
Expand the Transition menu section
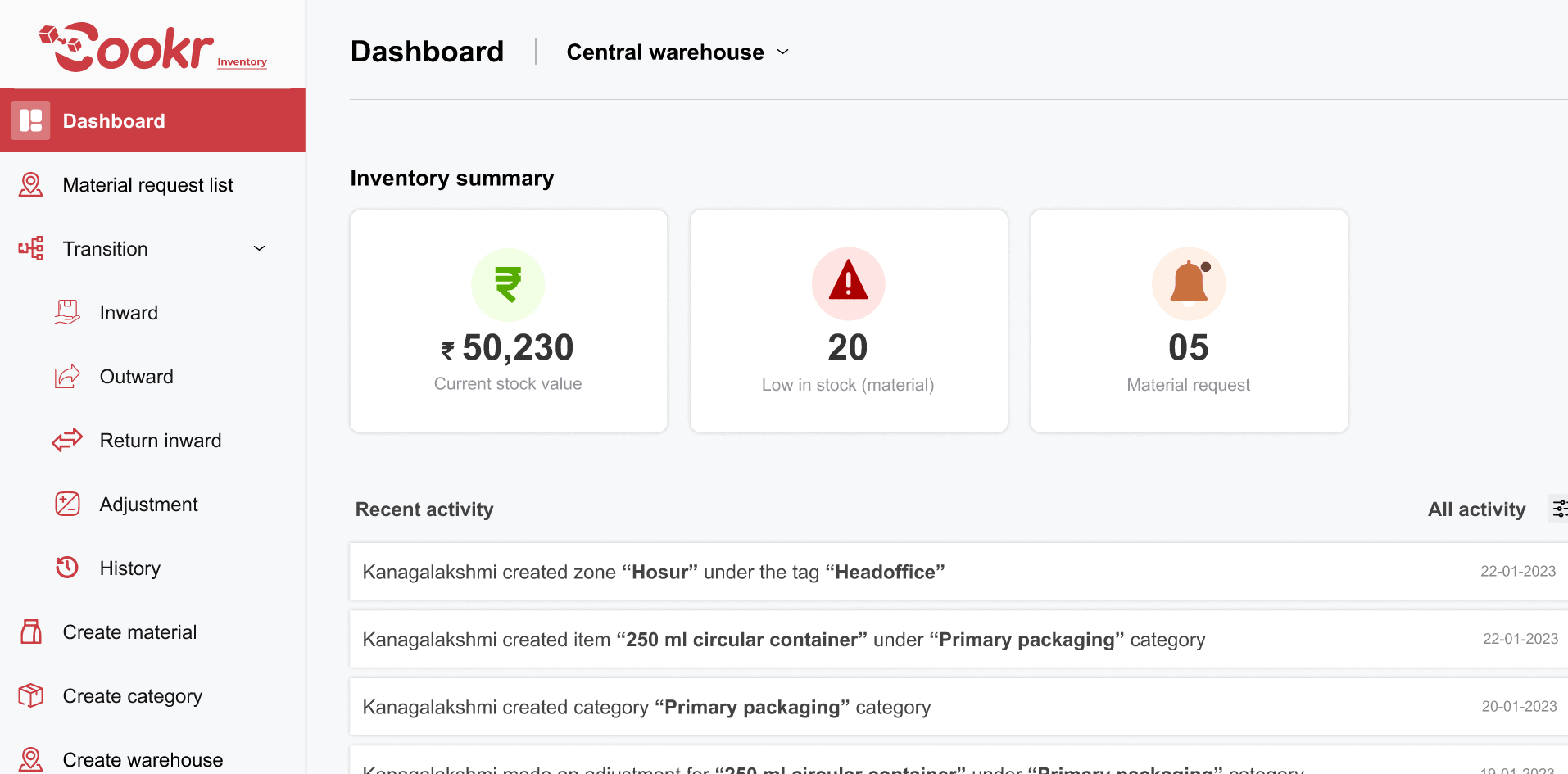click(106, 248)
